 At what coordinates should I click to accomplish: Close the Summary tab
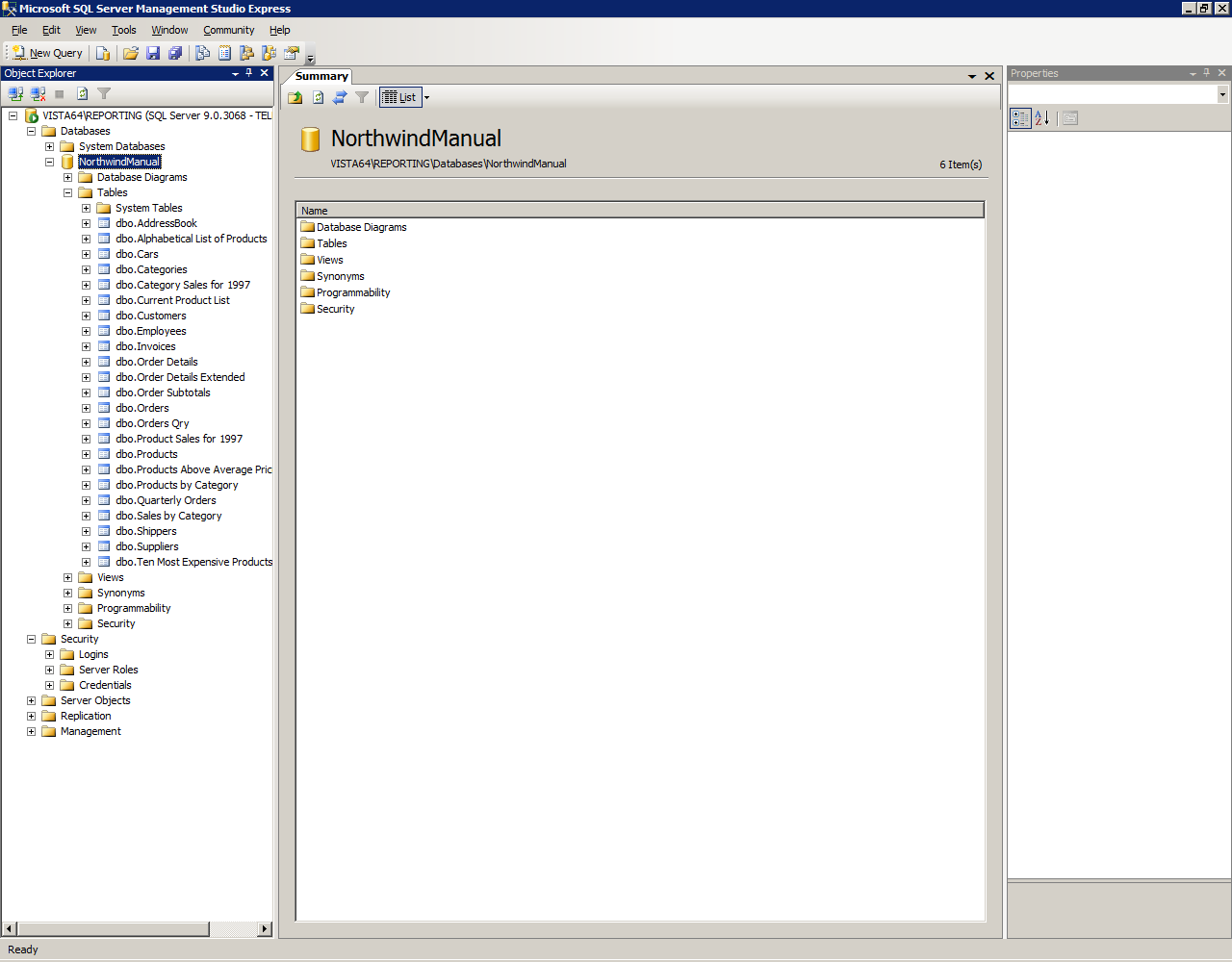click(989, 76)
